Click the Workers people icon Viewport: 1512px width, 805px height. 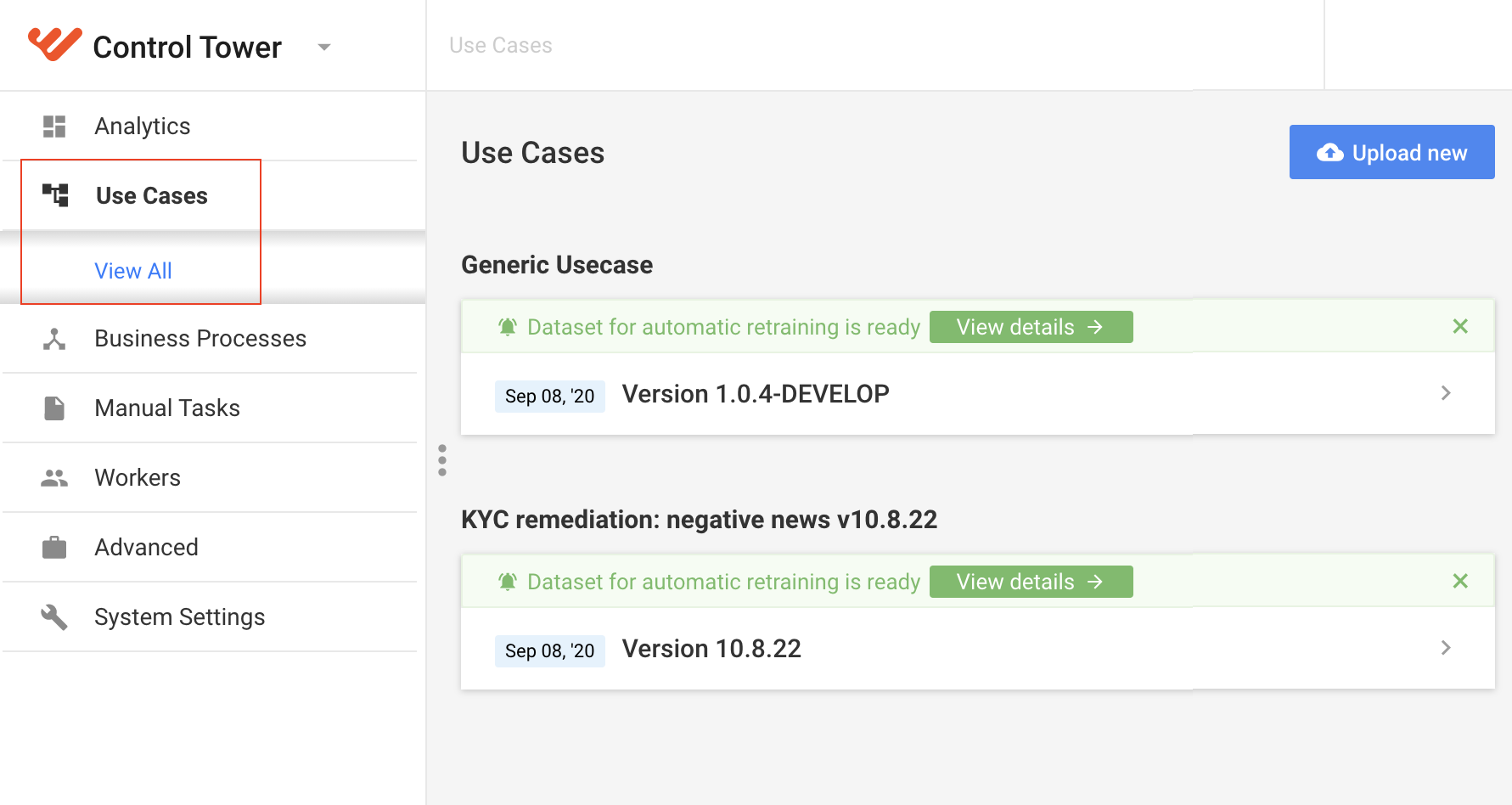pyautogui.click(x=54, y=478)
